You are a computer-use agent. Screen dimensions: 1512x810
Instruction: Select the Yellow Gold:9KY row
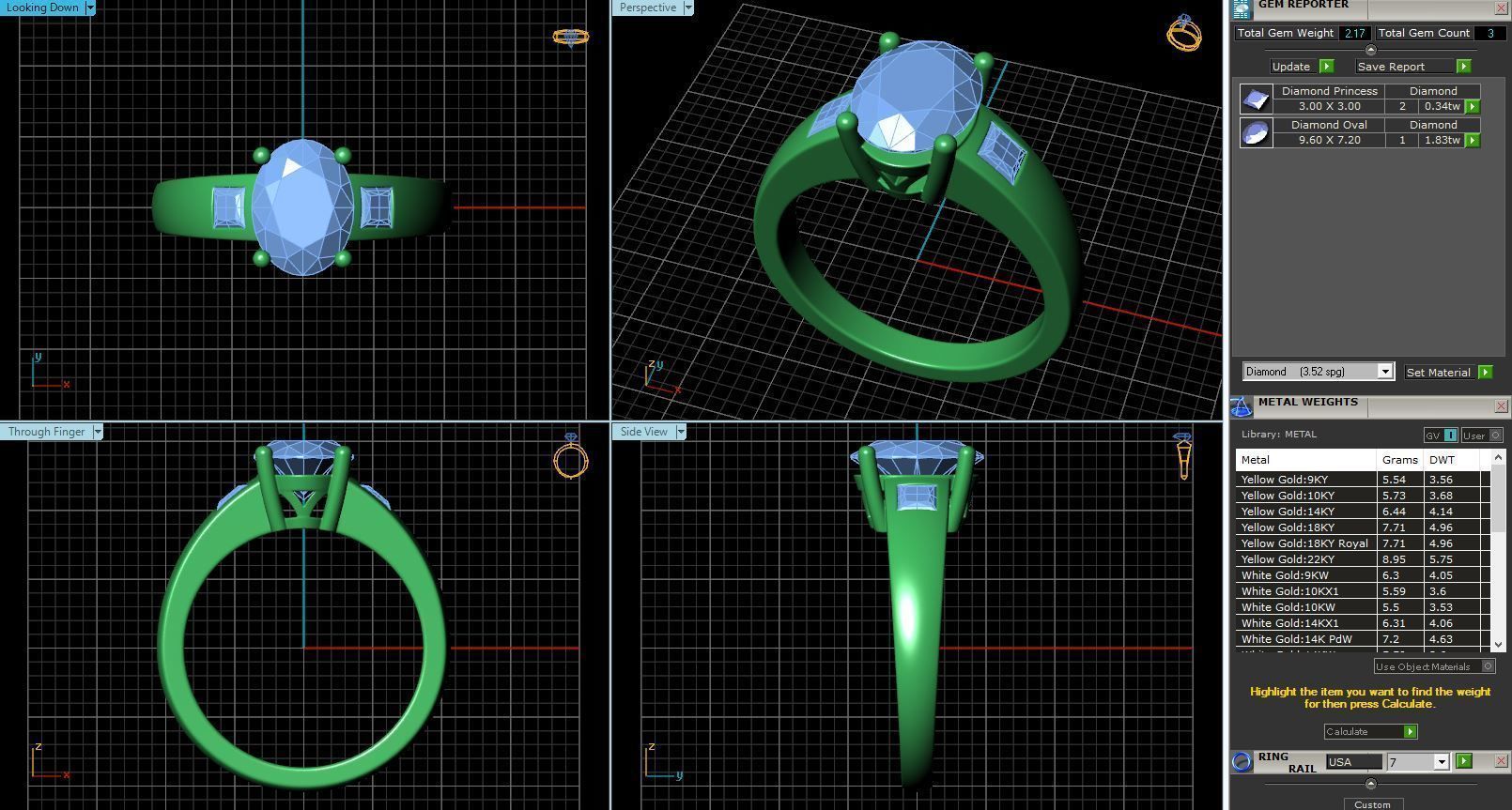pos(1363,480)
